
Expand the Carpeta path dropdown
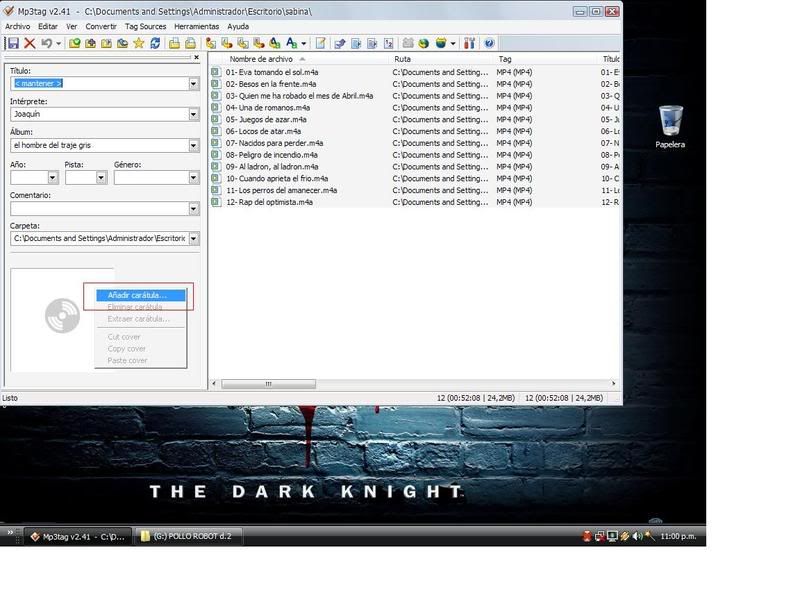click(193, 238)
